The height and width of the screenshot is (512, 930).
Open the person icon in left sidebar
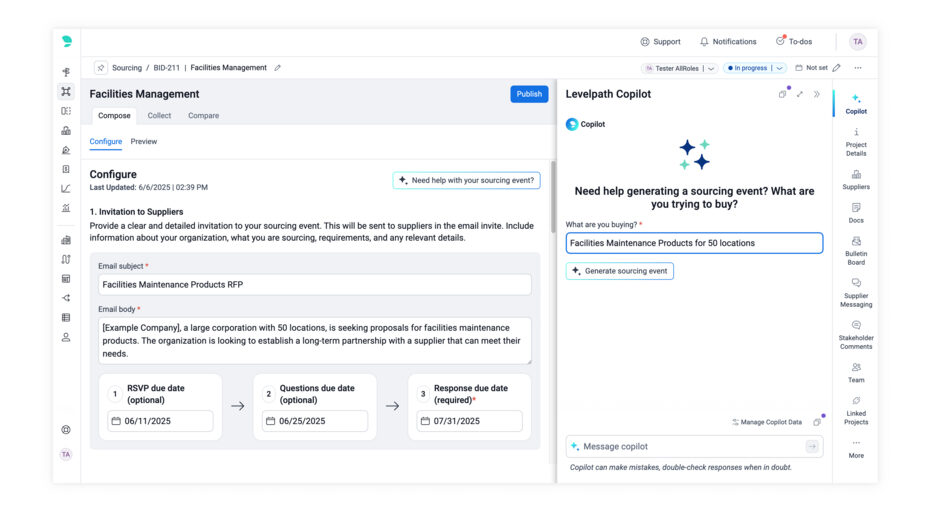coord(66,338)
